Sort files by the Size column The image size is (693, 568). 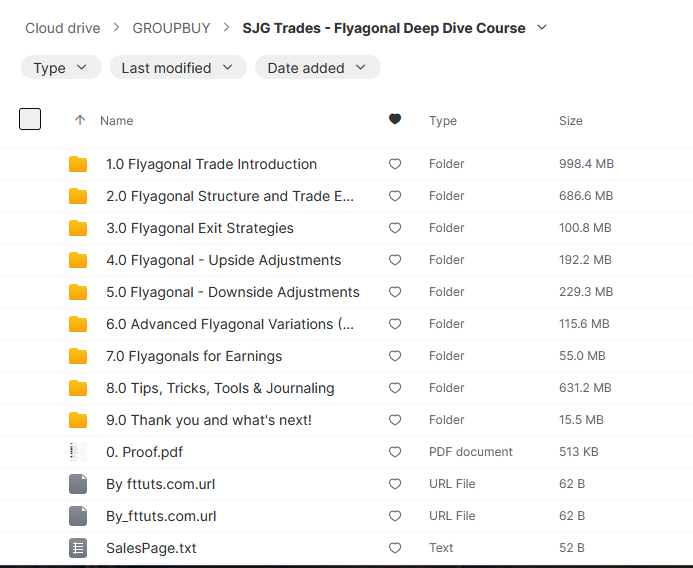click(570, 120)
